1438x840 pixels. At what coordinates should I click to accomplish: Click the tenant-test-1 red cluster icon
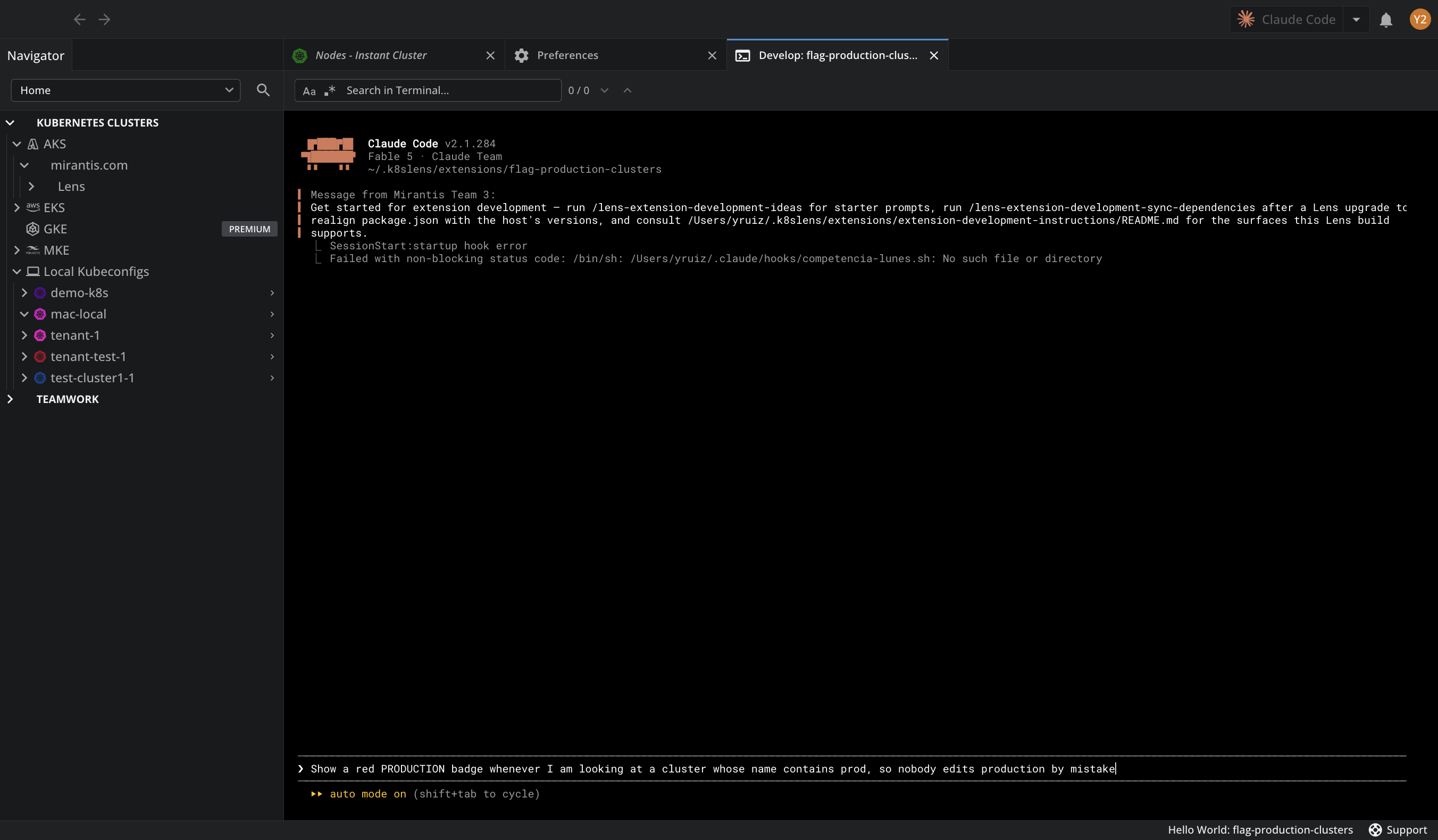click(40, 357)
